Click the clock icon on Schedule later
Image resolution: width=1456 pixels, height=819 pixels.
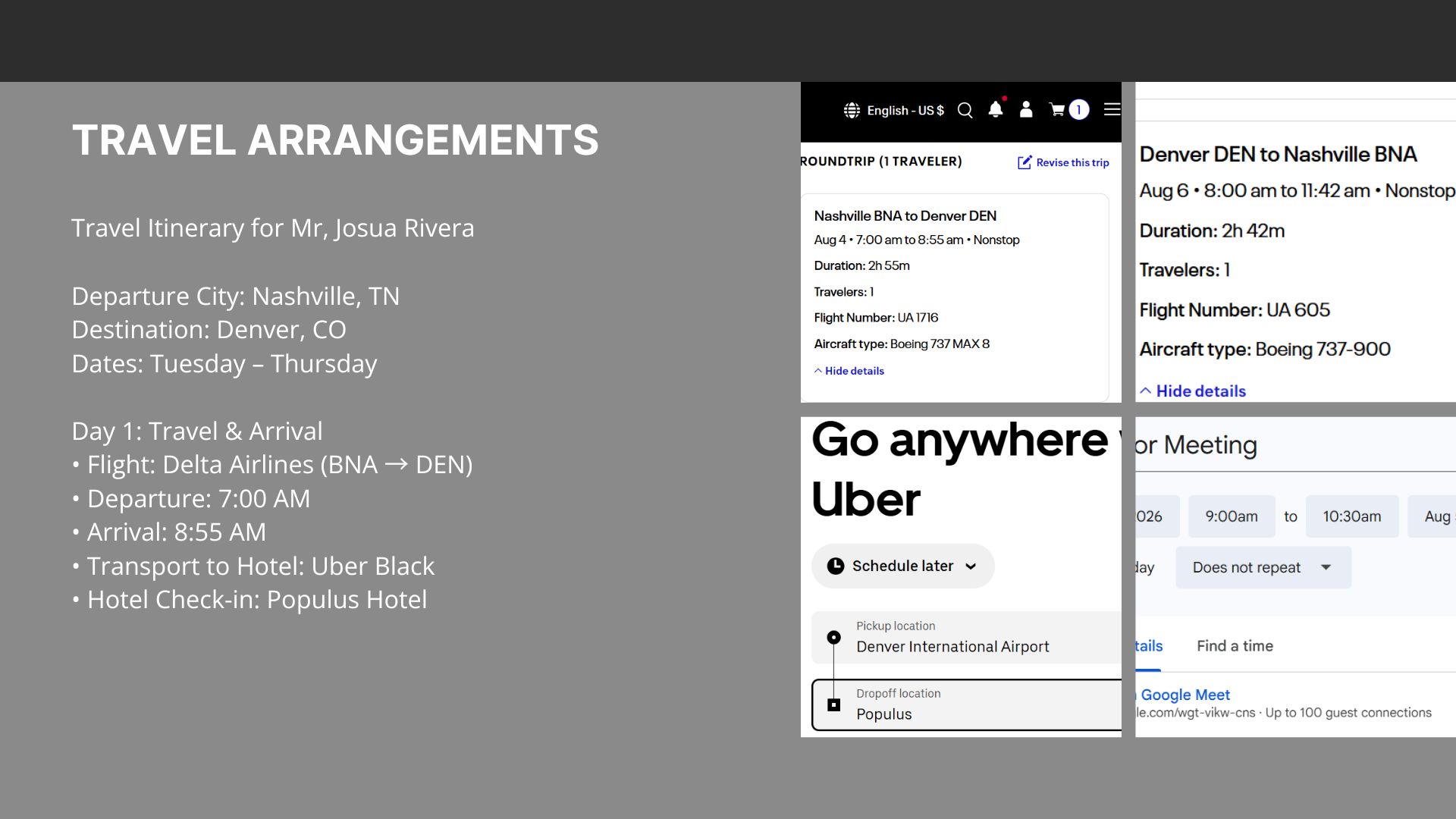click(x=836, y=566)
